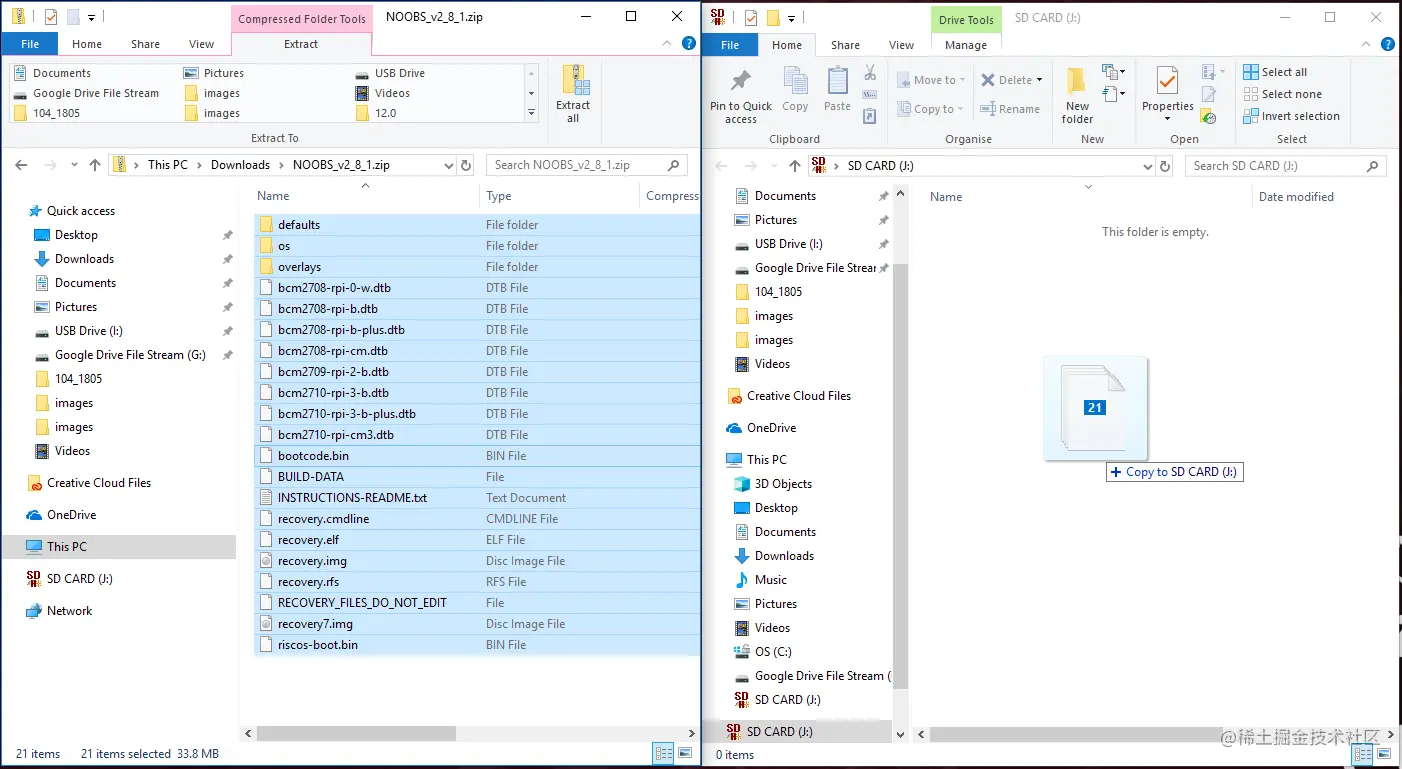The width and height of the screenshot is (1402, 769).
Task: Open the Properties dropdown arrow
Action: pyautogui.click(x=1167, y=119)
